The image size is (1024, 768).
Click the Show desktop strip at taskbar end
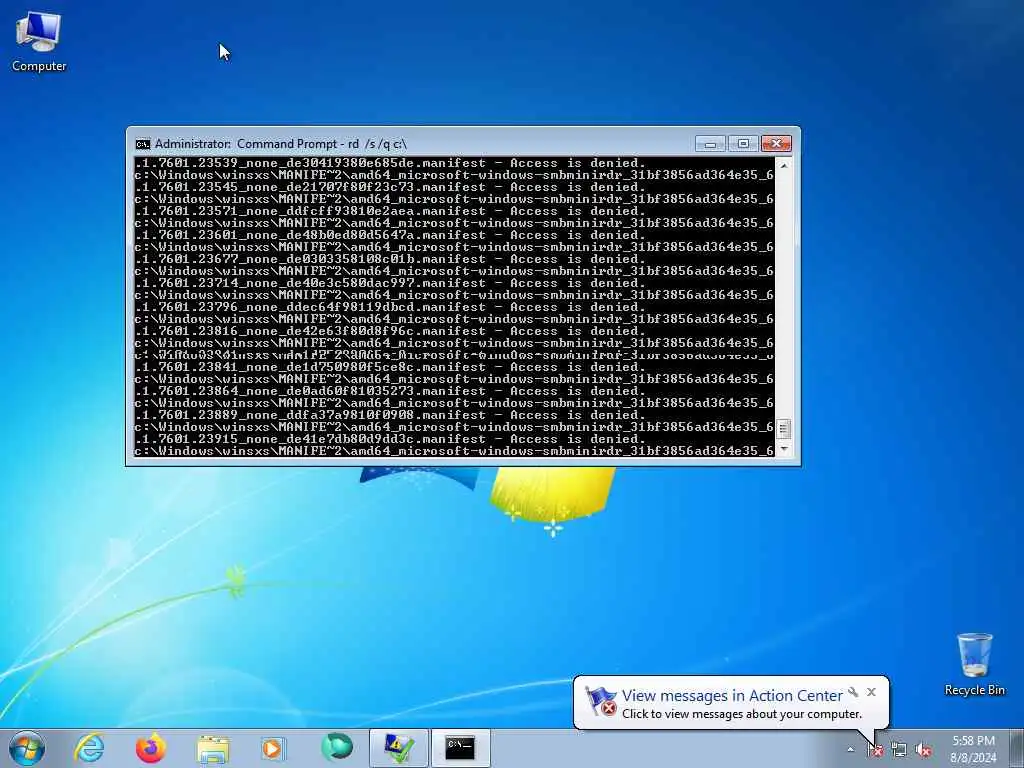pyautogui.click(x=1018, y=748)
